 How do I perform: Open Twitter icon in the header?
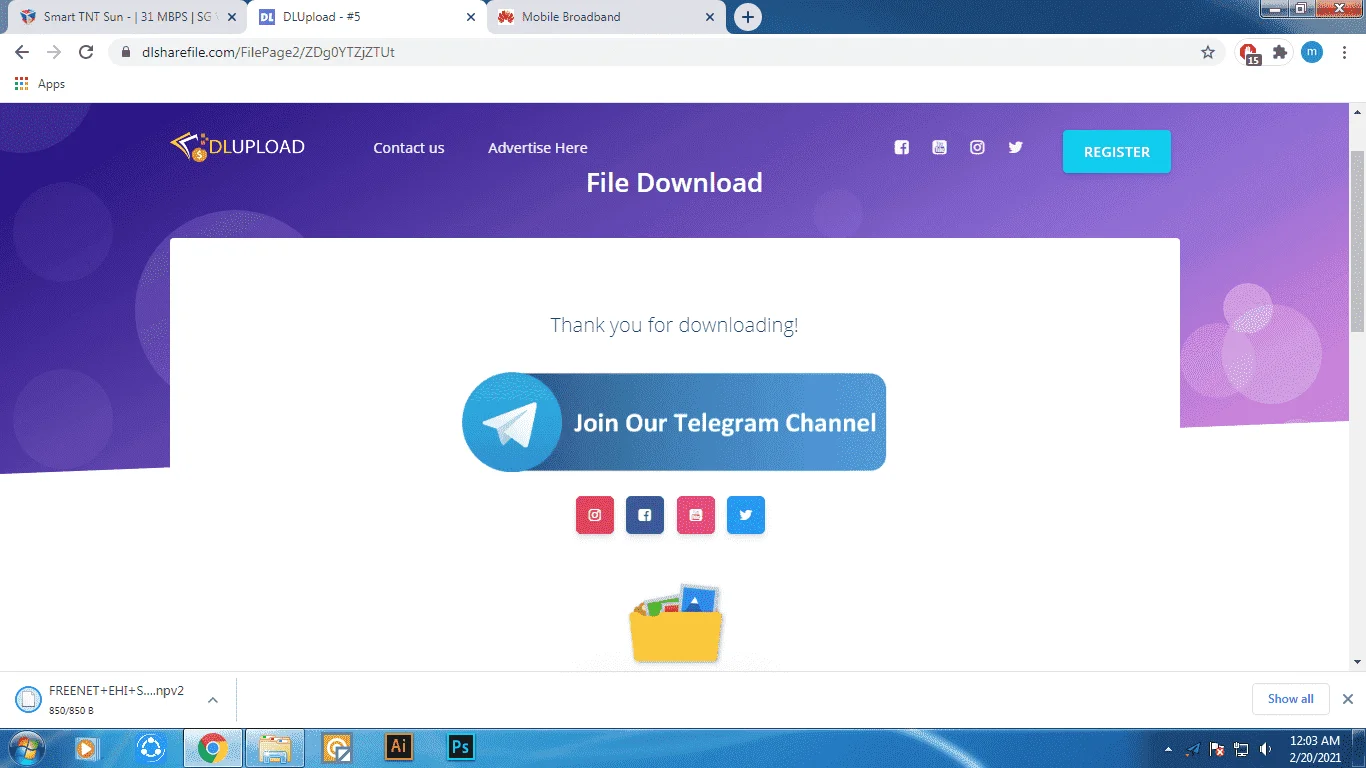click(1015, 147)
